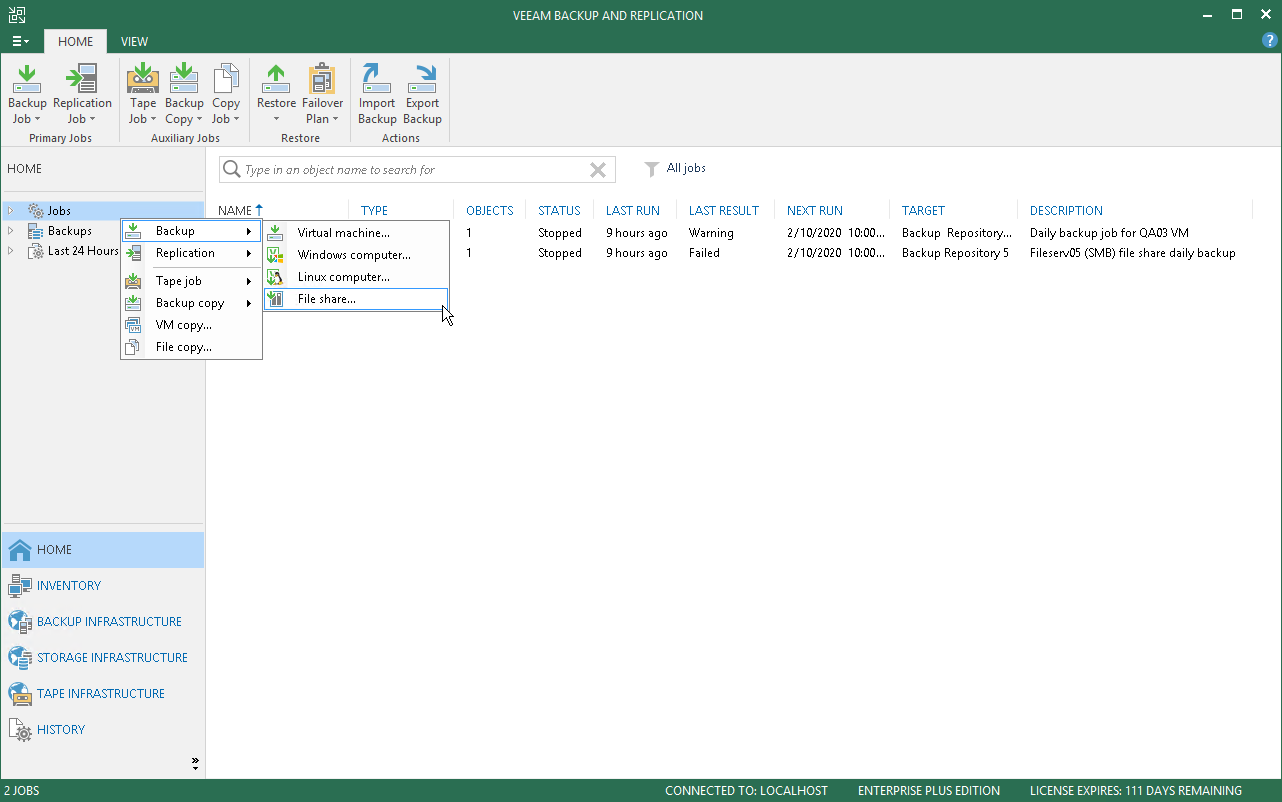Sort by the STATUS column header
This screenshot has height=802, width=1282.
[x=559, y=211]
